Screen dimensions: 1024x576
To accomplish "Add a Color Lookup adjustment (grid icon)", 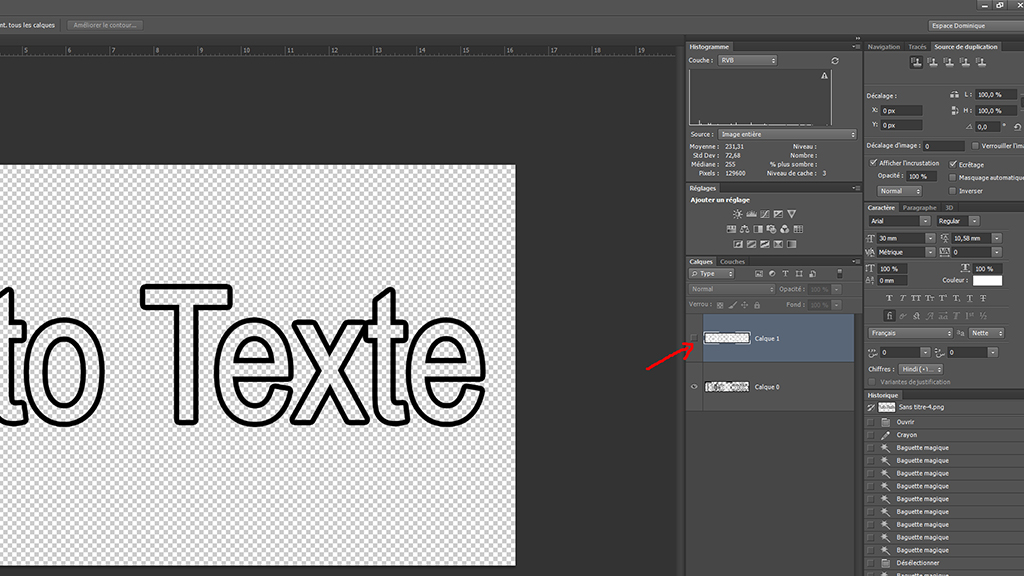I will (x=798, y=229).
